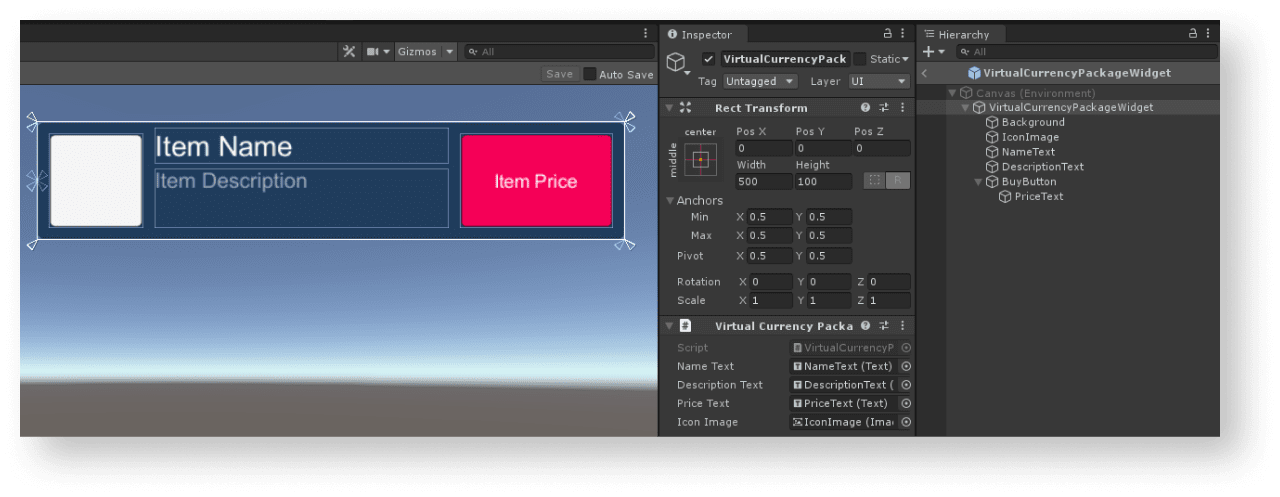Viewport: 1280px width, 497px height.
Task: Open the Layer UI dropdown
Action: [878, 81]
